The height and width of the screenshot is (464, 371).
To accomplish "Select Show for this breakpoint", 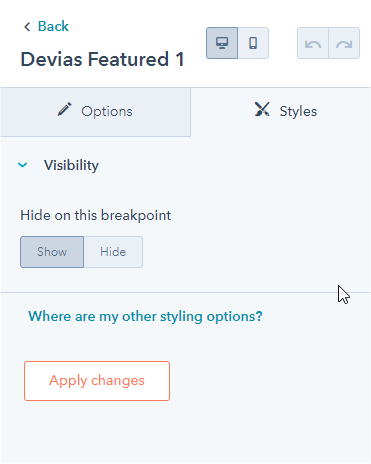I will (x=52, y=252).
